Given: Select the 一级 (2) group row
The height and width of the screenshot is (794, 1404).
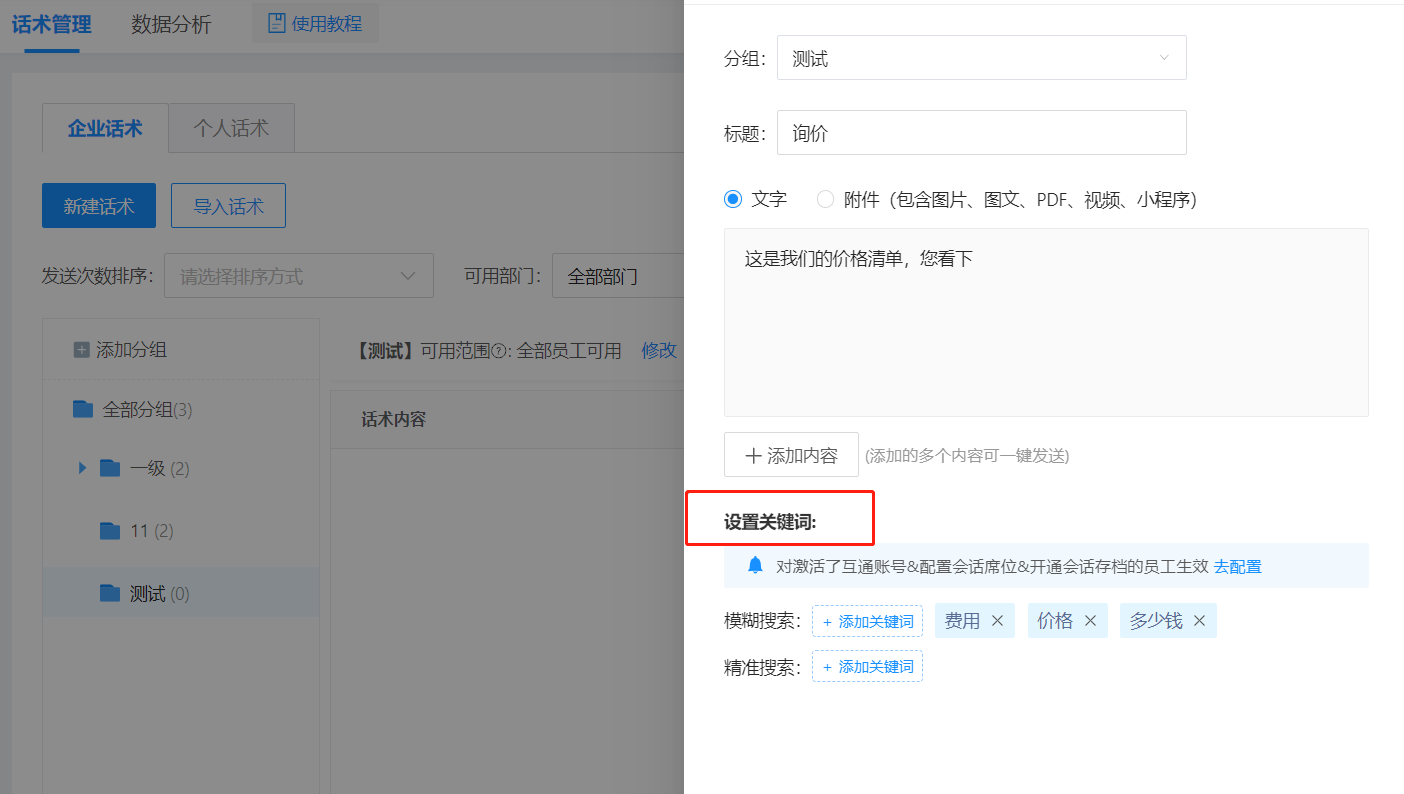Looking at the screenshot, I should pyautogui.click(x=181, y=468).
